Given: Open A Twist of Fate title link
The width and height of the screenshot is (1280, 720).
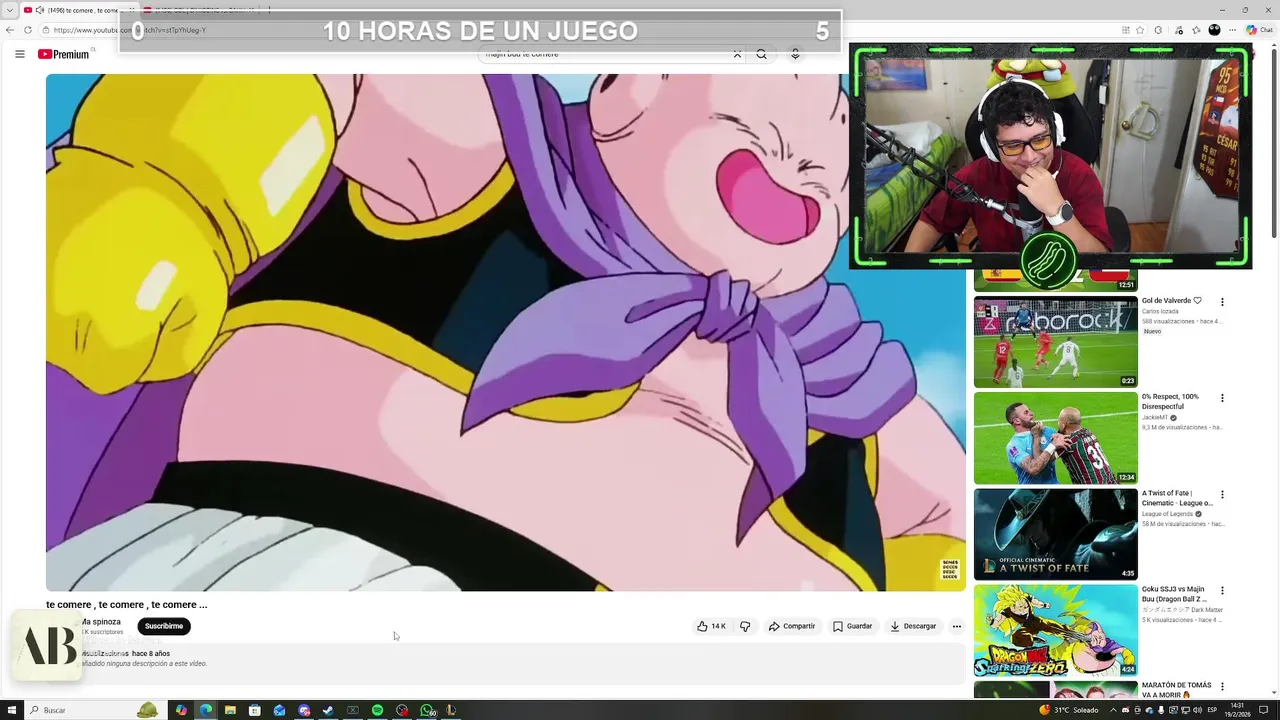Looking at the screenshot, I should click(1177, 498).
